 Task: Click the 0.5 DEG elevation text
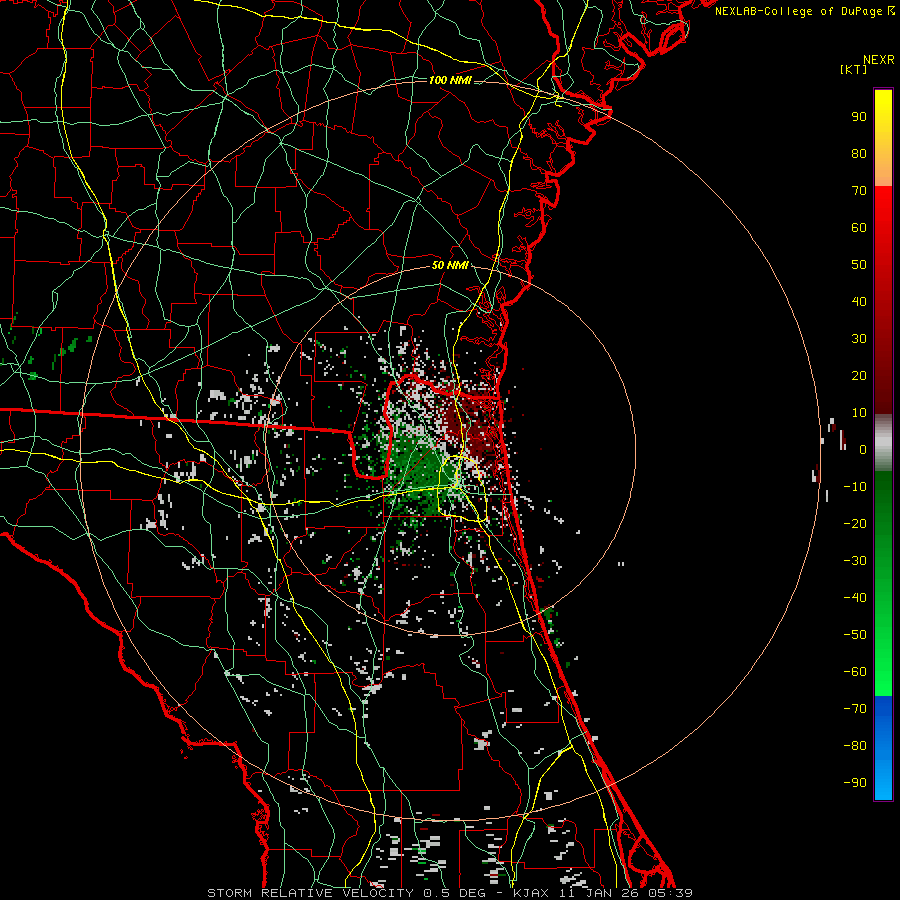455,893
